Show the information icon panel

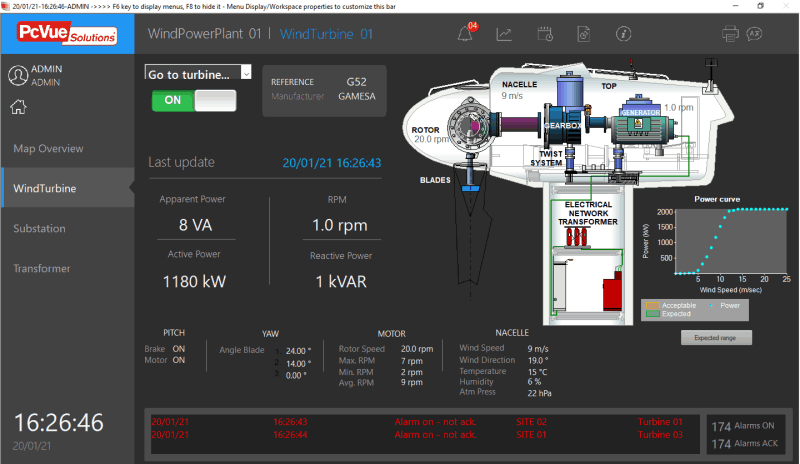623,35
